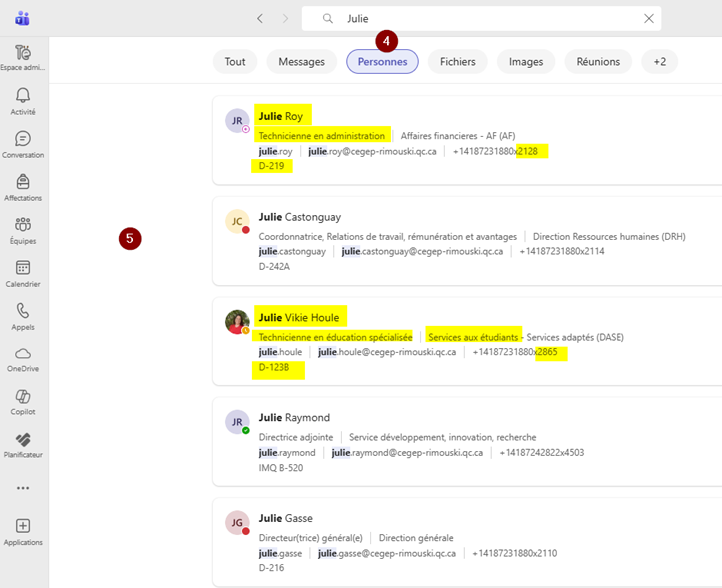Show the +2 additional filters
Image resolution: width=722 pixels, height=588 pixels.
(x=659, y=61)
